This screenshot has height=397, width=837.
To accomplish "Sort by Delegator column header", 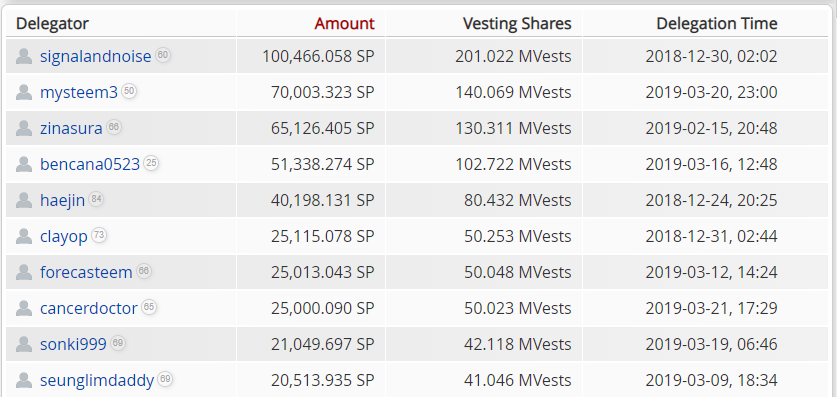I will (x=52, y=23).
